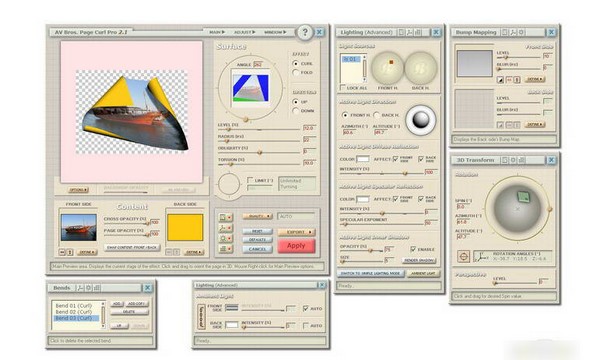Select the Curl effect radio button
The width and height of the screenshot is (600, 360).
[295, 64]
